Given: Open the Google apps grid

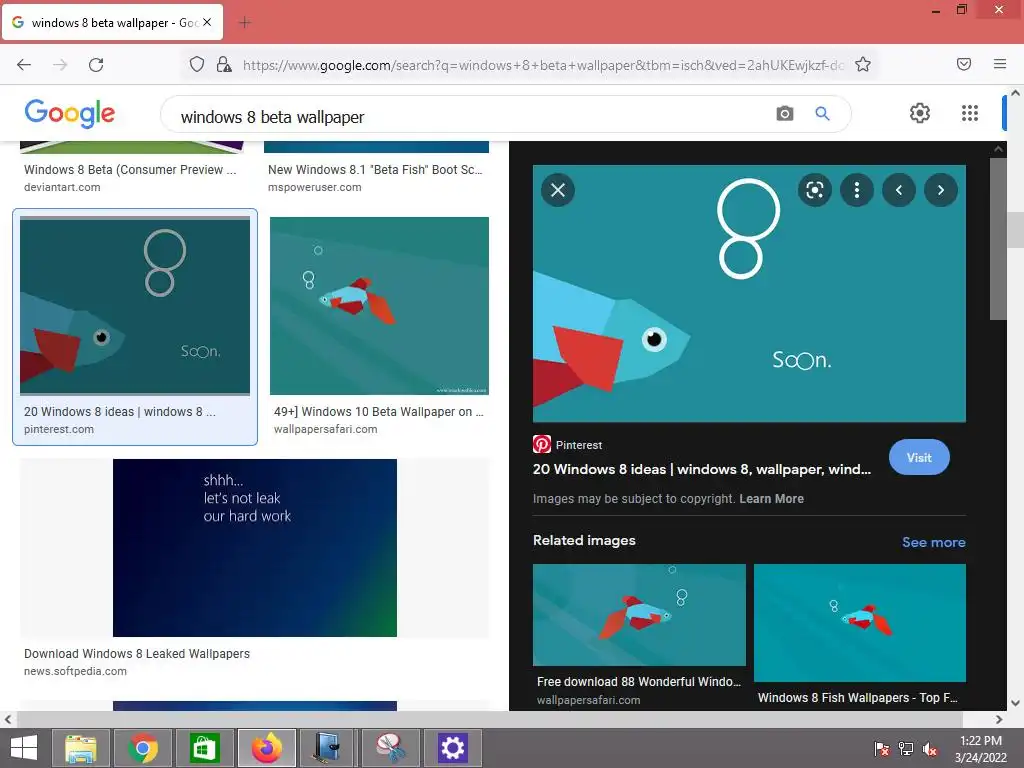Looking at the screenshot, I should [970, 113].
